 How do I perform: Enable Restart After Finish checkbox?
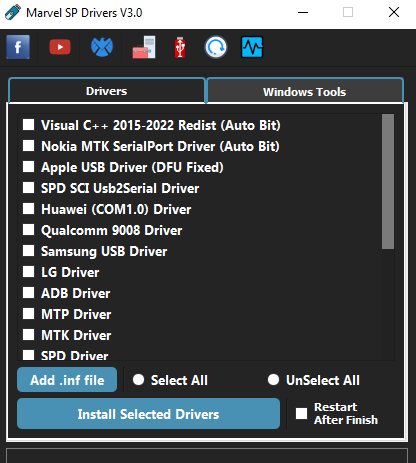click(301, 414)
